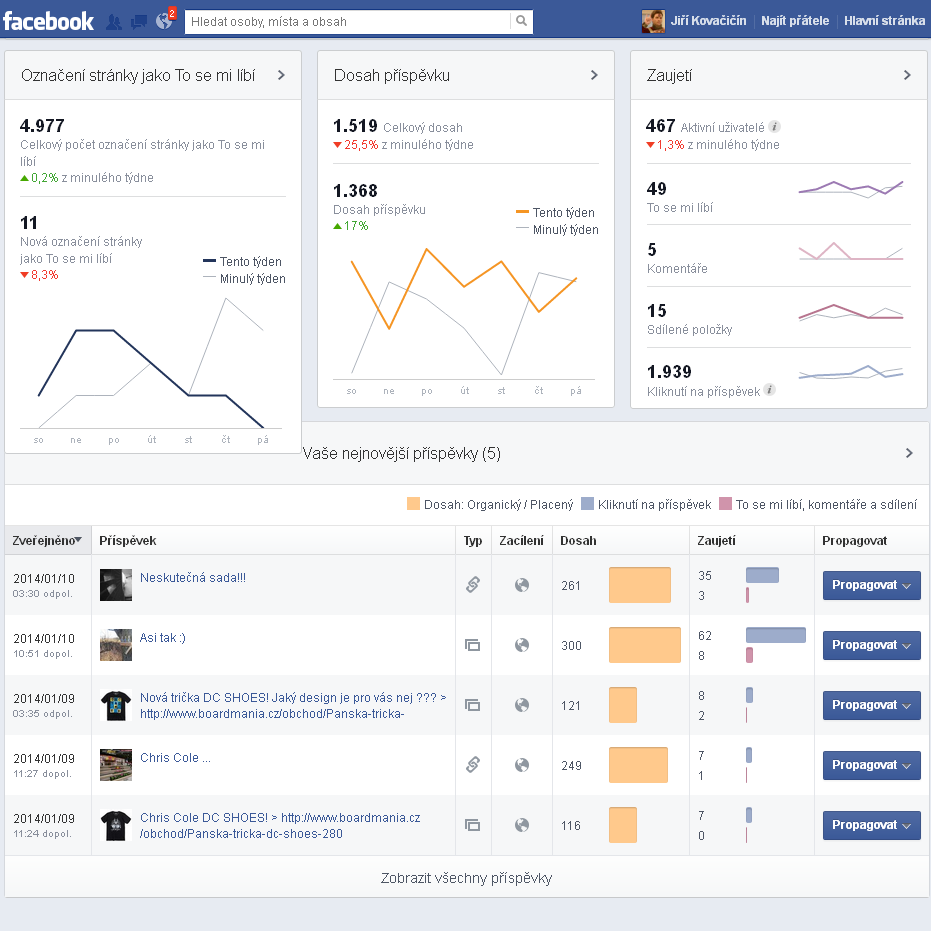The image size is (931, 931).
Task: Open Propagovat dropdown for Asi tak :)
Action: pos(872,645)
